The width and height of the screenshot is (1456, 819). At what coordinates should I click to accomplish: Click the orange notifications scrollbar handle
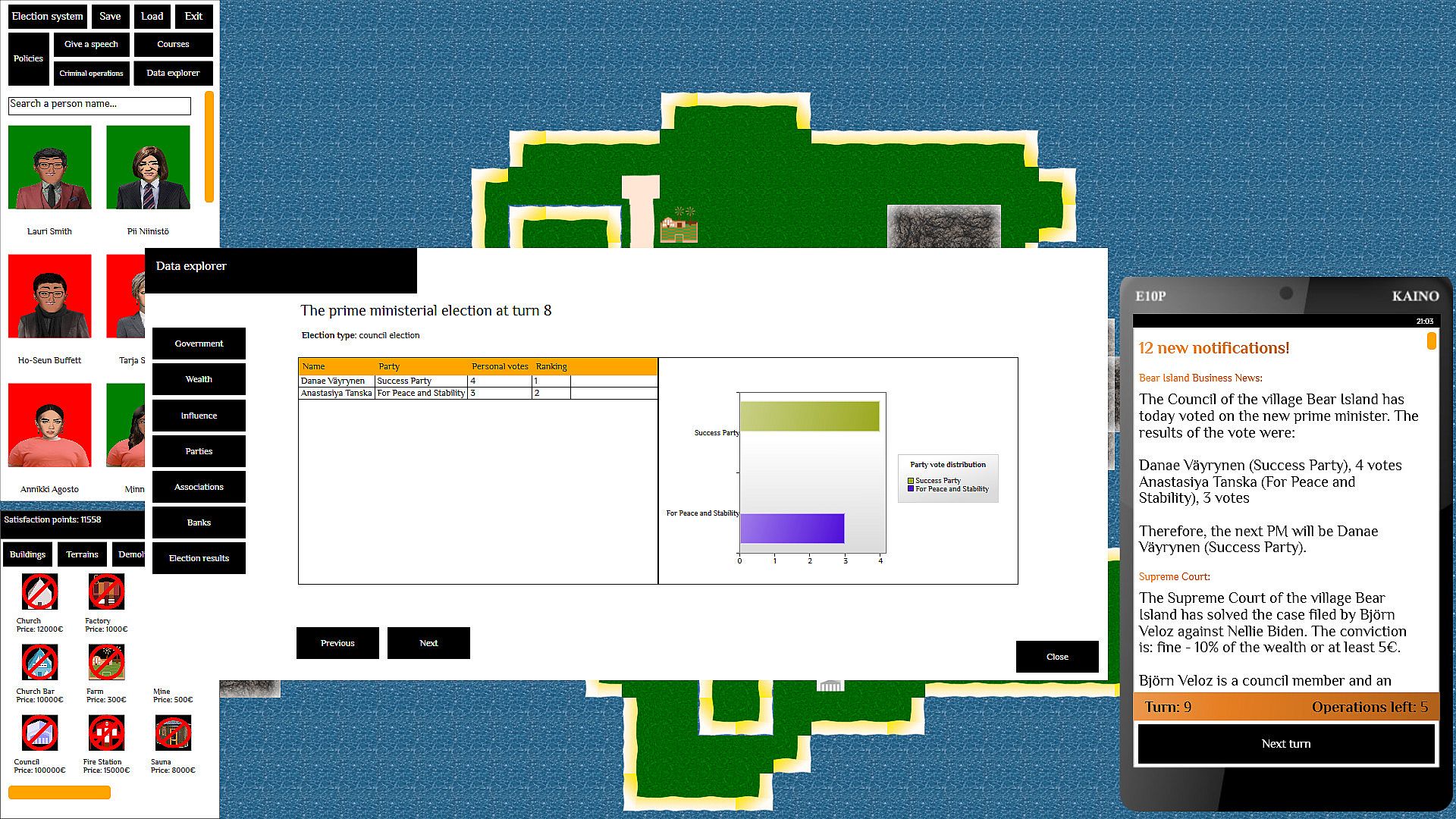pyautogui.click(x=1431, y=340)
